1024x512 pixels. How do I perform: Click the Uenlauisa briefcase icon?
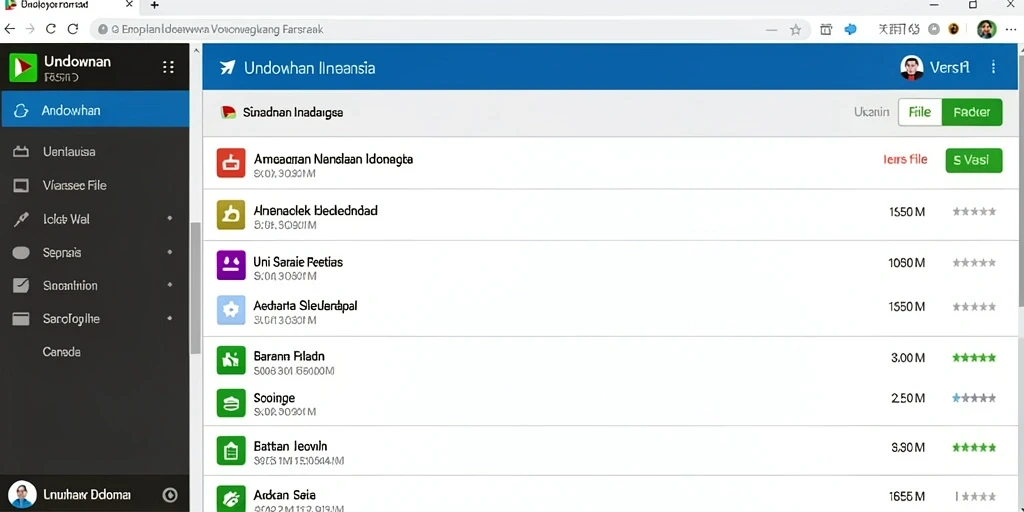(x=21, y=152)
